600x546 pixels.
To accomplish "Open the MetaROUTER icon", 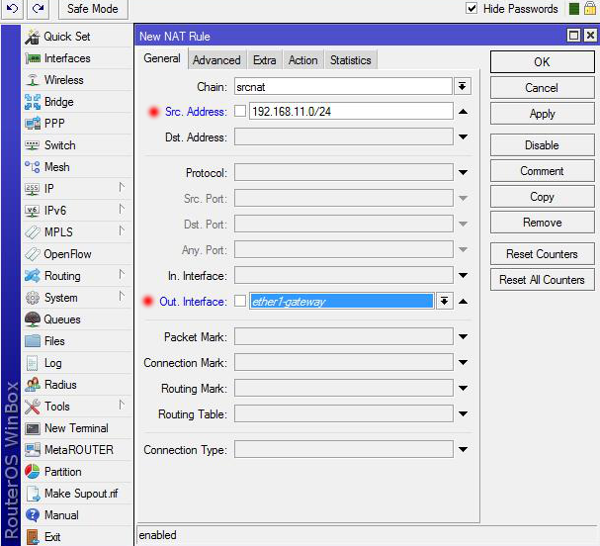I will click(33, 450).
